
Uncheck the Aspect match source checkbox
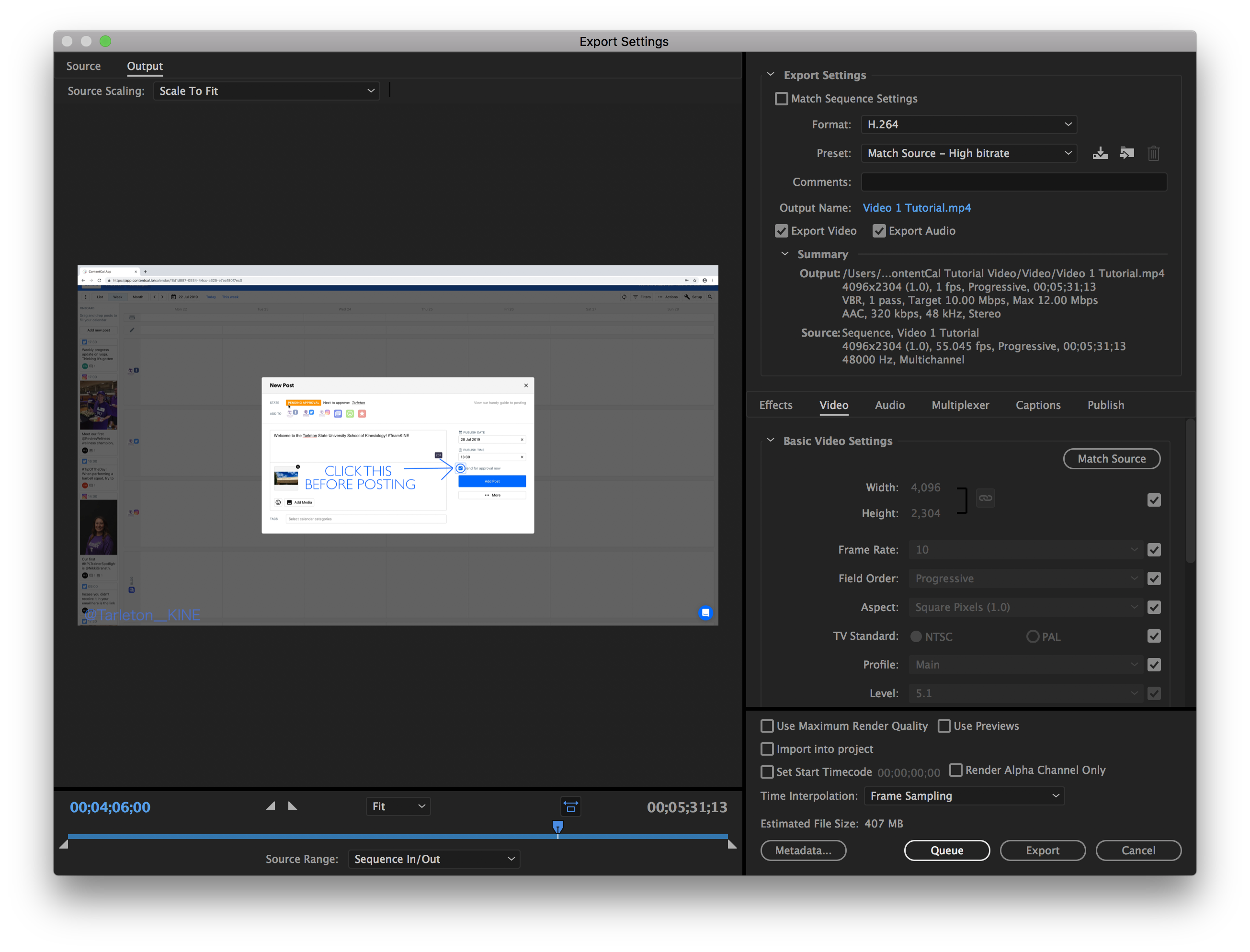point(1154,608)
